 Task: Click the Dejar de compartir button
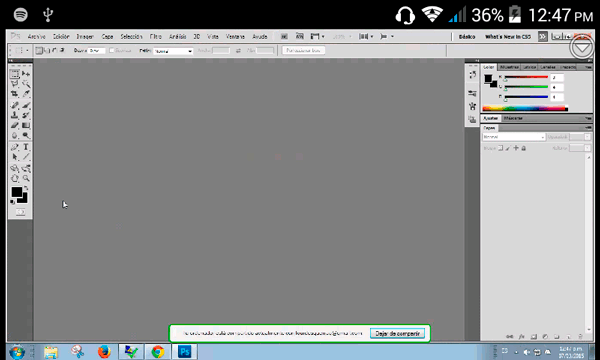pos(397,334)
